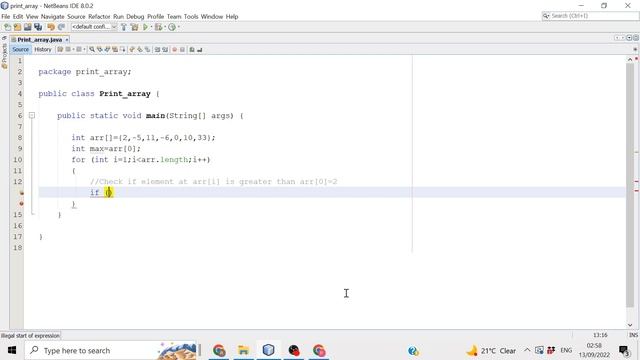Open the Debug menu

(x=135, y=17)
